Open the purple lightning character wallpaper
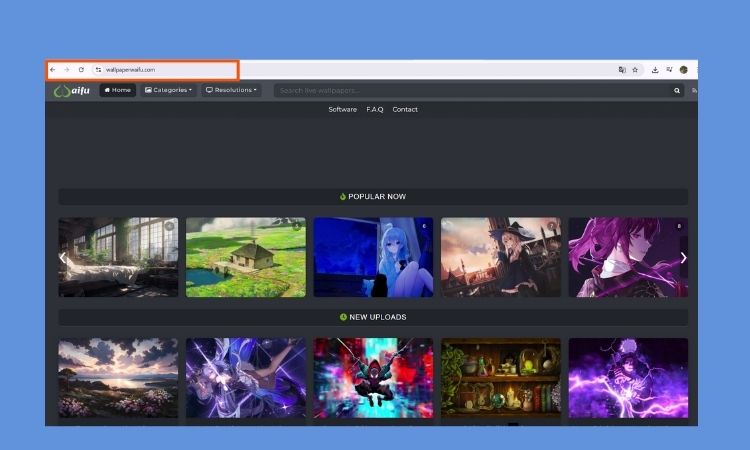Viewport: 750px width, 450px height. (x=628, y=378)
